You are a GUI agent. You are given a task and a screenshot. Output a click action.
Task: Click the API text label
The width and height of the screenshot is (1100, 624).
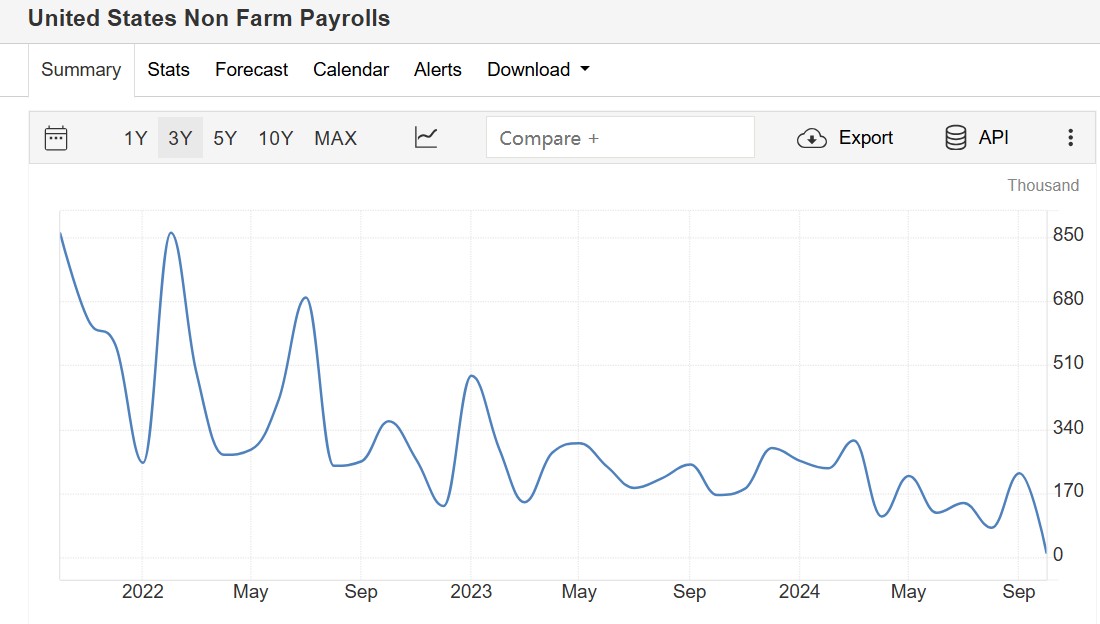click(993, 138)
